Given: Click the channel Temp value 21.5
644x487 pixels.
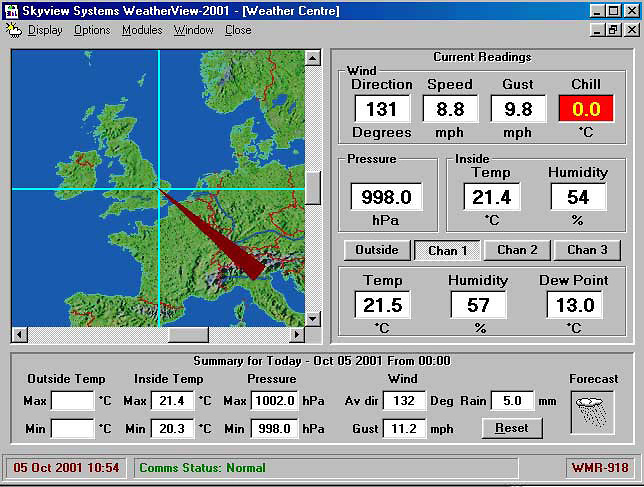Looking at the screenshot, I should point(382,305).
